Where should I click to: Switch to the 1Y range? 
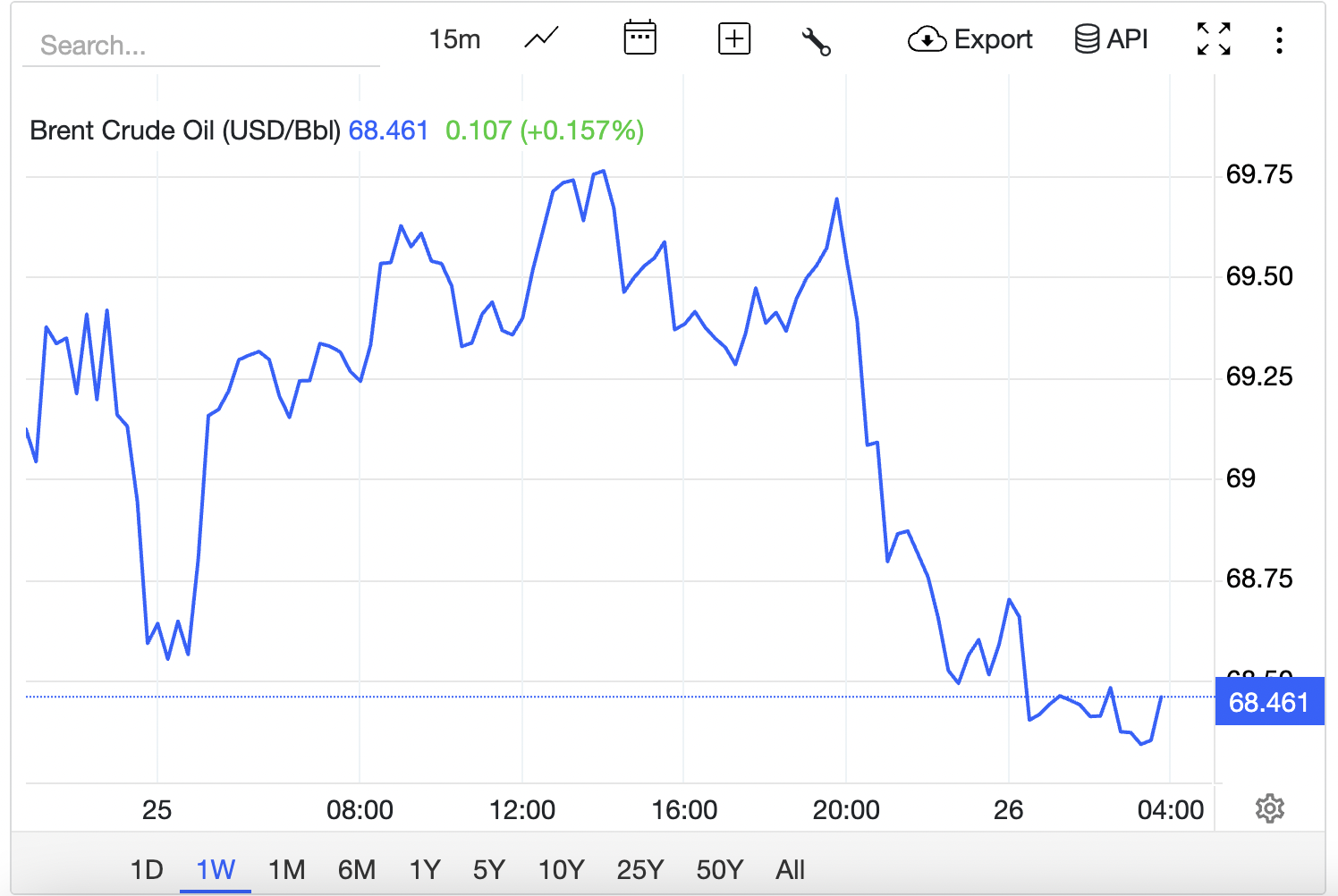[x=425, y=869]
